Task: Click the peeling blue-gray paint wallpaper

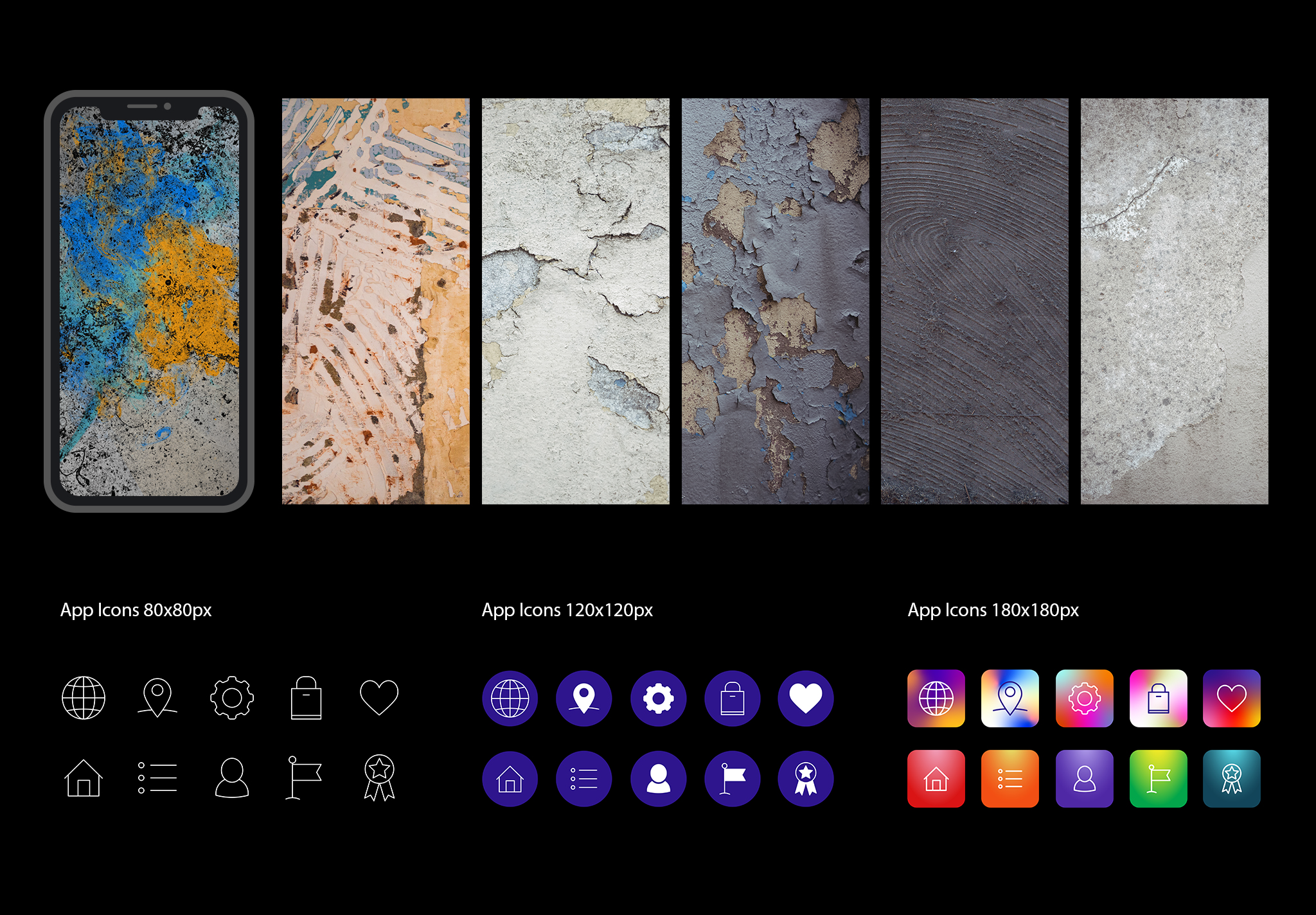Action: [775, 301]
